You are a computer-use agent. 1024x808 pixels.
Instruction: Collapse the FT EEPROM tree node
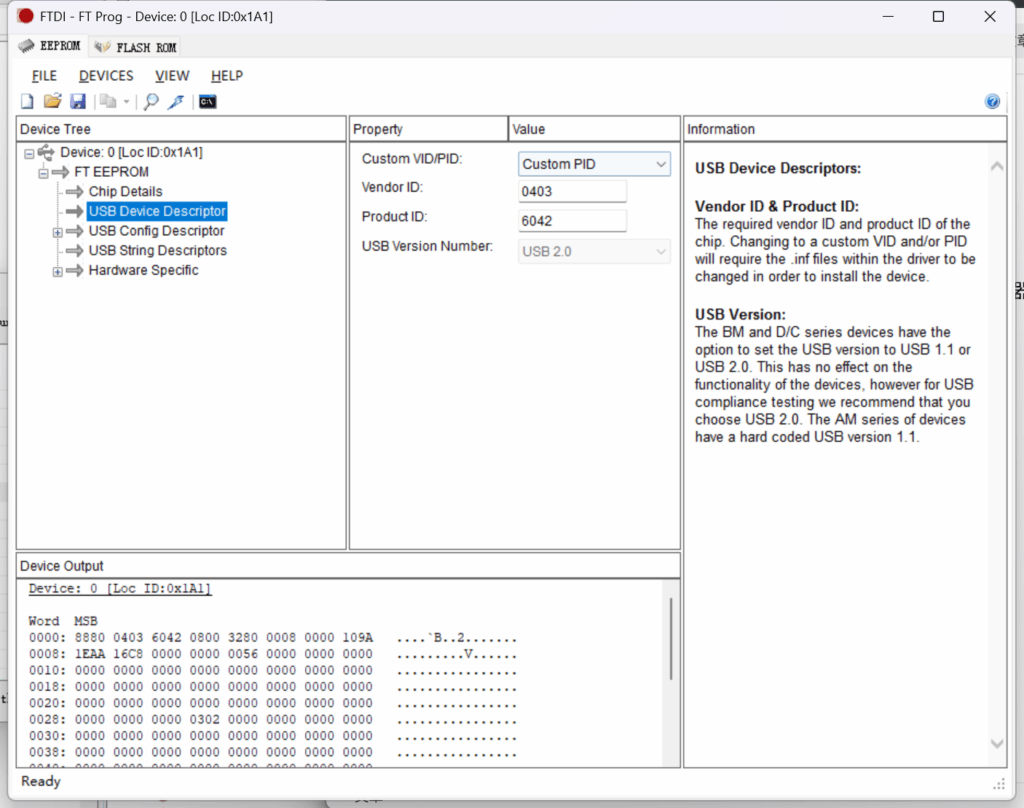coord(43,173)
